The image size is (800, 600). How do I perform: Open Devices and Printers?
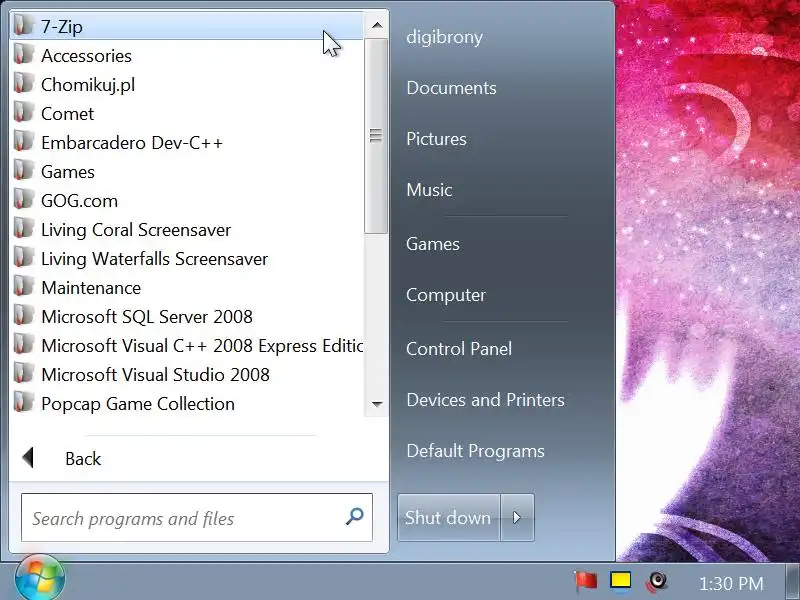coord(485,400)
